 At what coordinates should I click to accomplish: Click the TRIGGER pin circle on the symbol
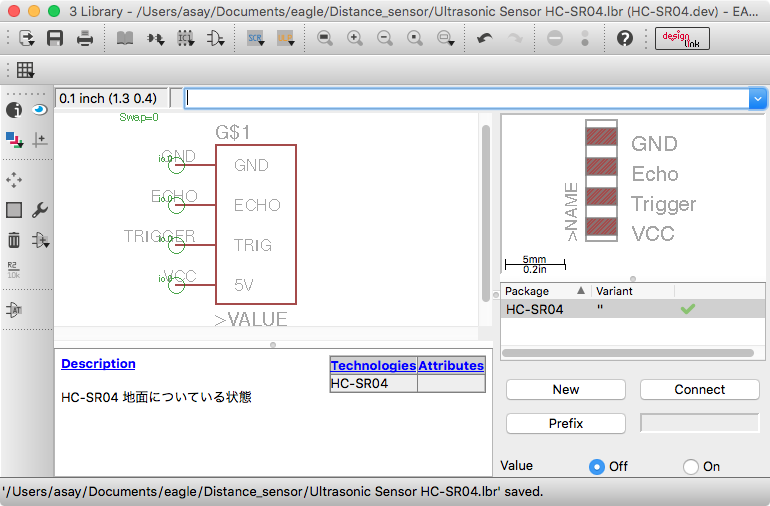pyautogui.click(x=176, y=245)
